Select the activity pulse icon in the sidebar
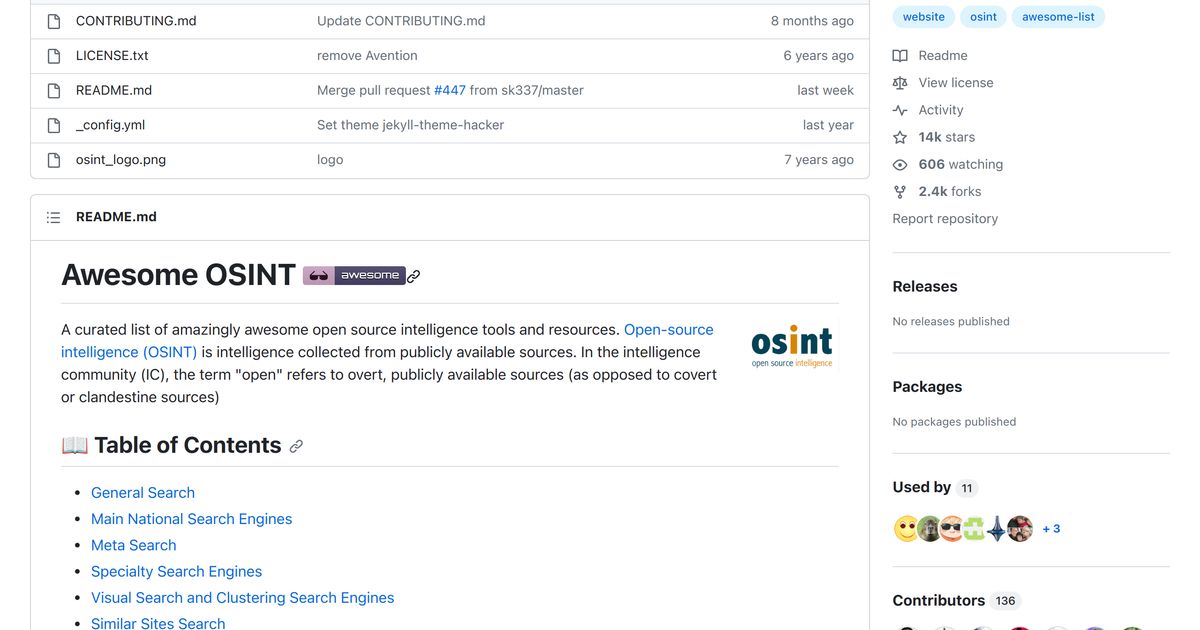 tap(899, 109)
